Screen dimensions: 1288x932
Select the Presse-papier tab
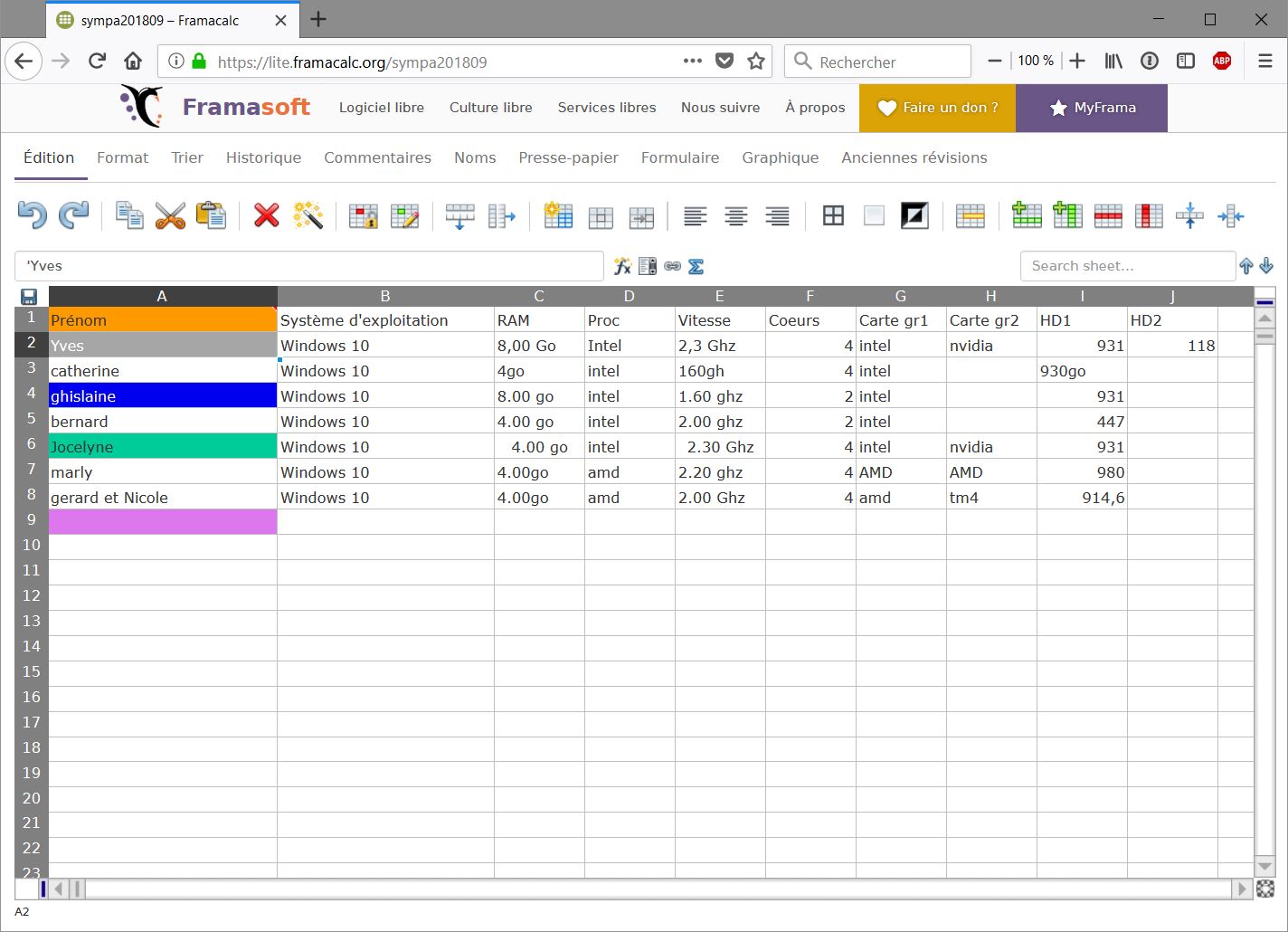[568, 157]
